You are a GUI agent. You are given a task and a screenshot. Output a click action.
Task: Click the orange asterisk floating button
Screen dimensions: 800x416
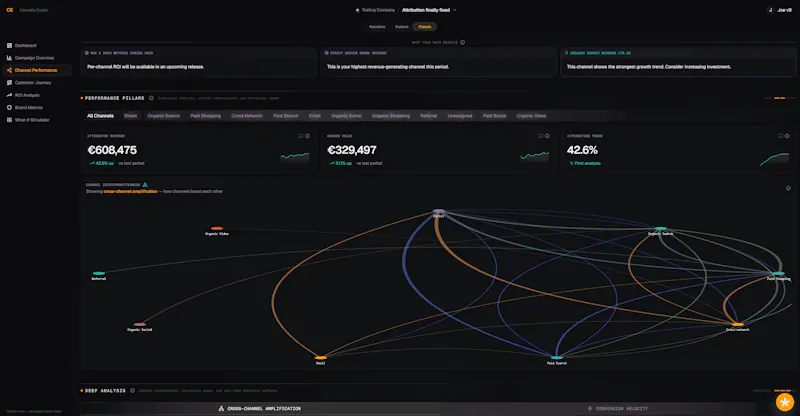pyautogui.click(x=785, y=402)
